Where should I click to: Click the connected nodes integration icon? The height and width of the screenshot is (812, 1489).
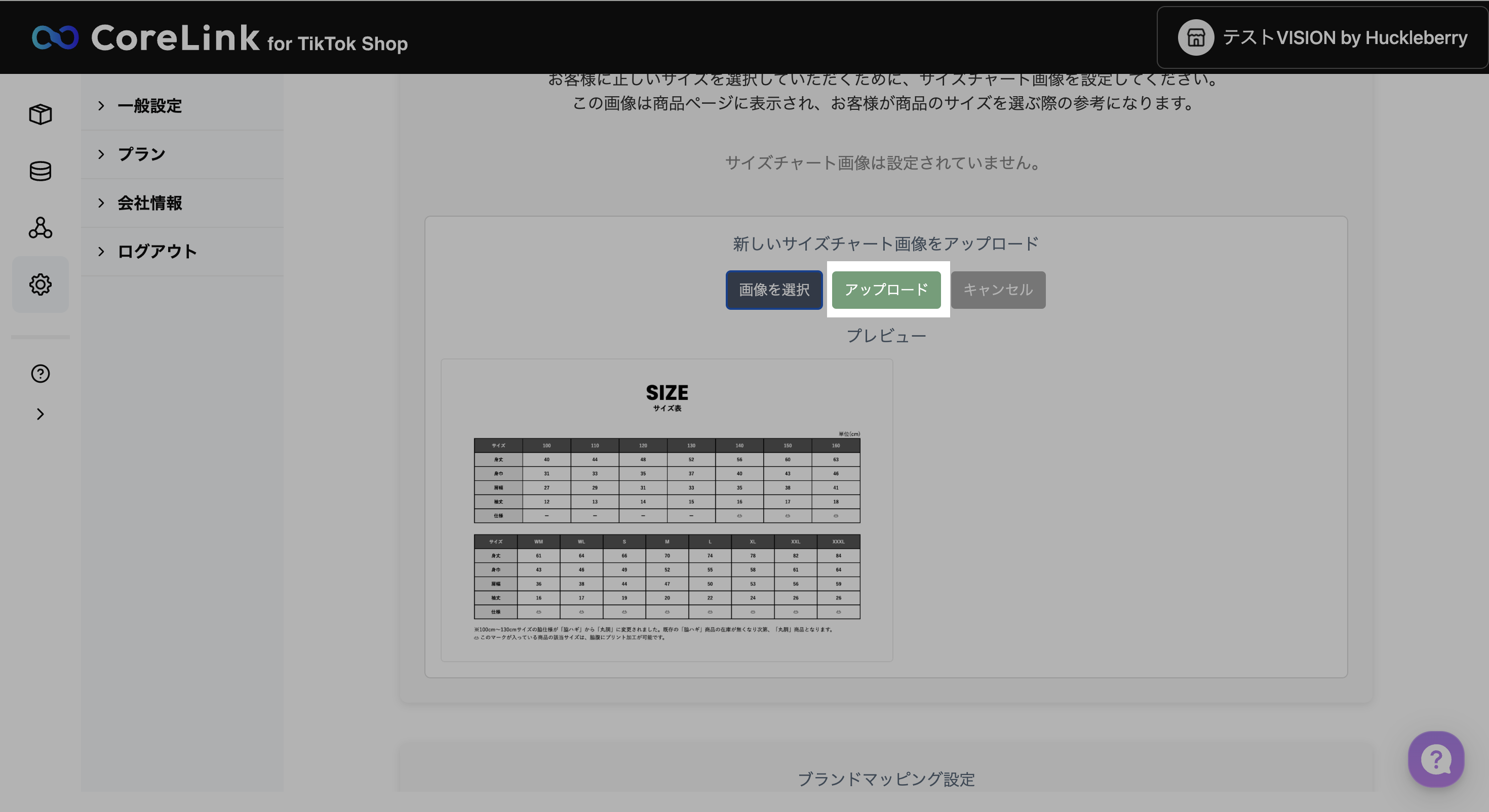coord(41,228)
